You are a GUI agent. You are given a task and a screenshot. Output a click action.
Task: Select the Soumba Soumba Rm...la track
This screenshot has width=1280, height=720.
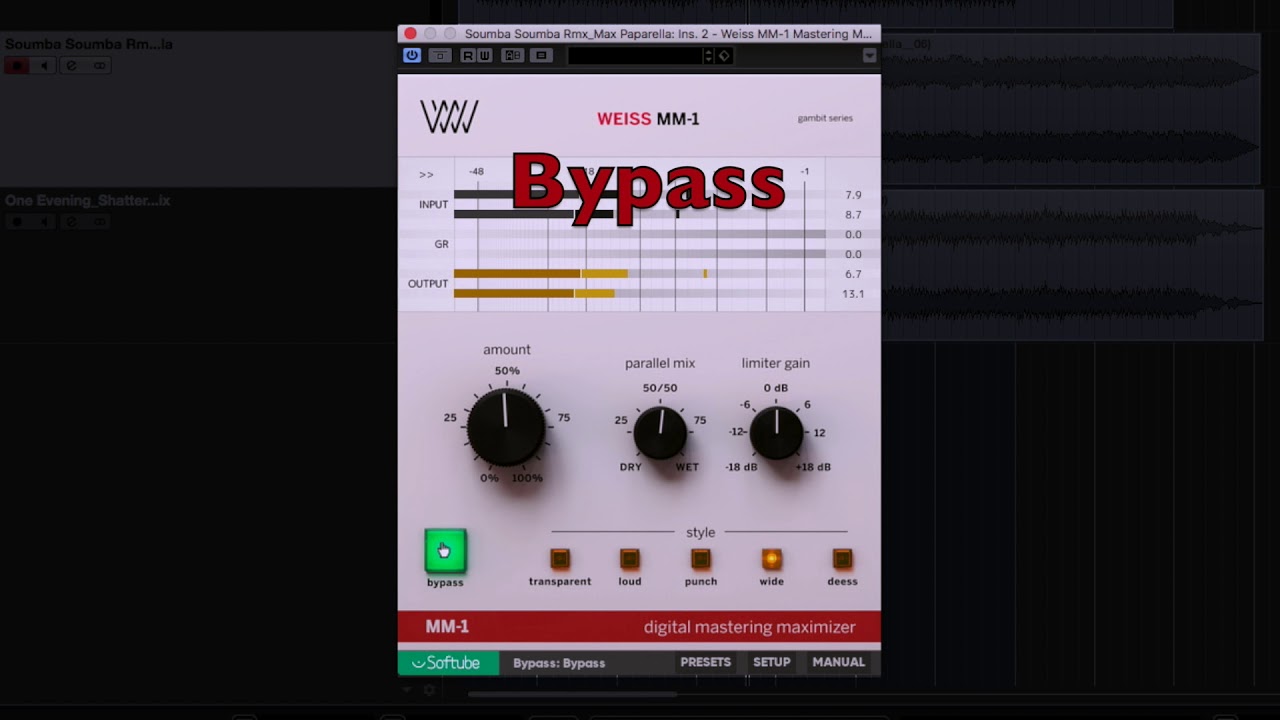tap(89, 44)
